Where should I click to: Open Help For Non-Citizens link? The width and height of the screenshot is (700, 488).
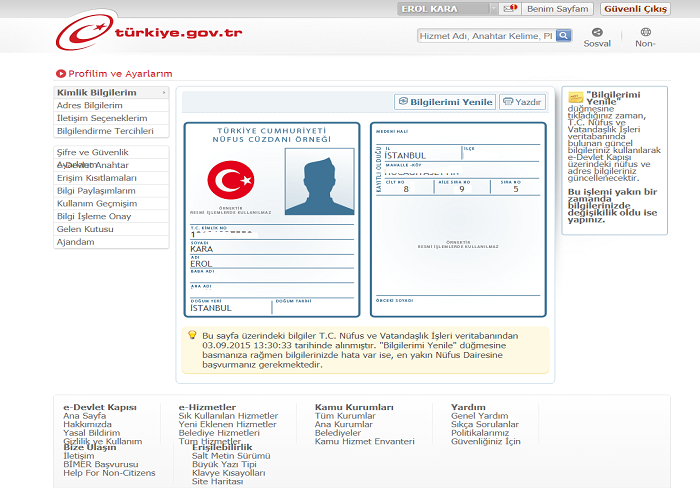pyautogui.click(x=109, y=473)
